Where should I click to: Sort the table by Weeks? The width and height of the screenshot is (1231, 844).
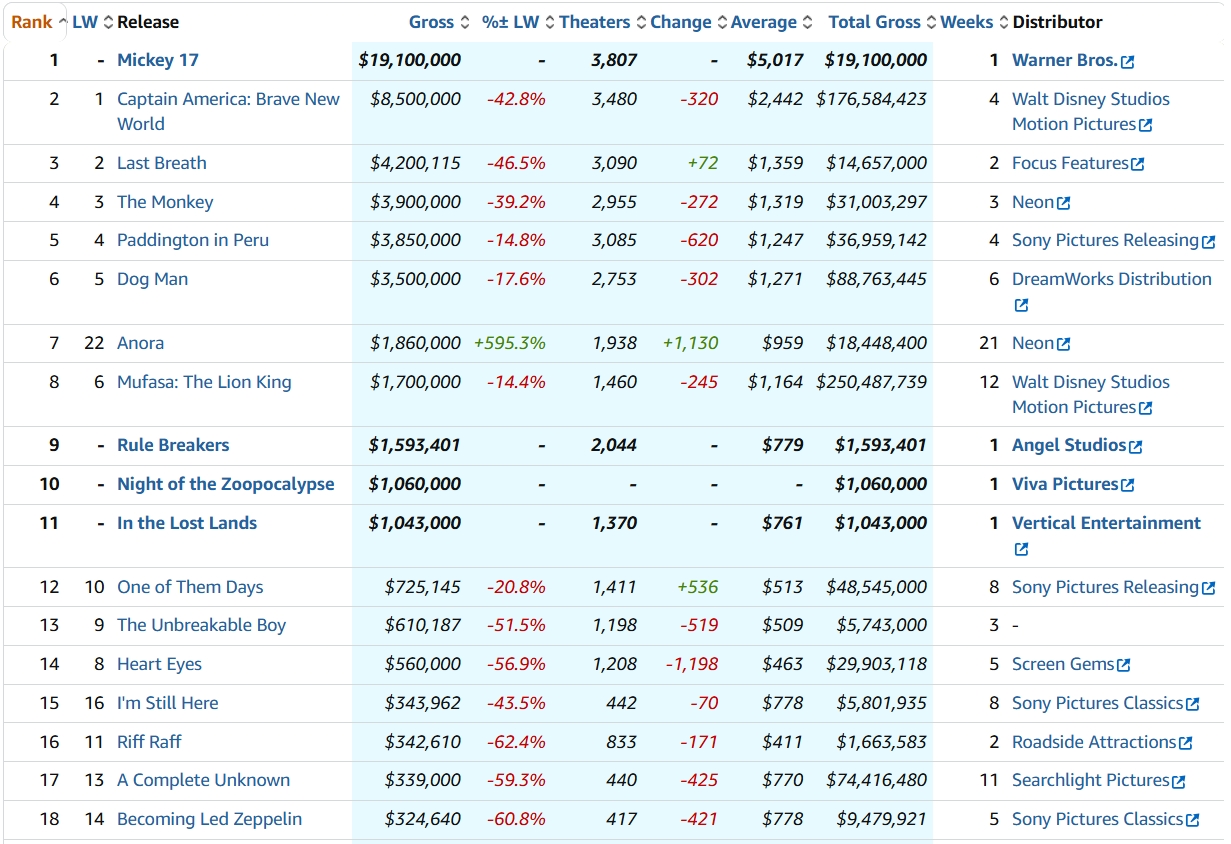(975, 22)
